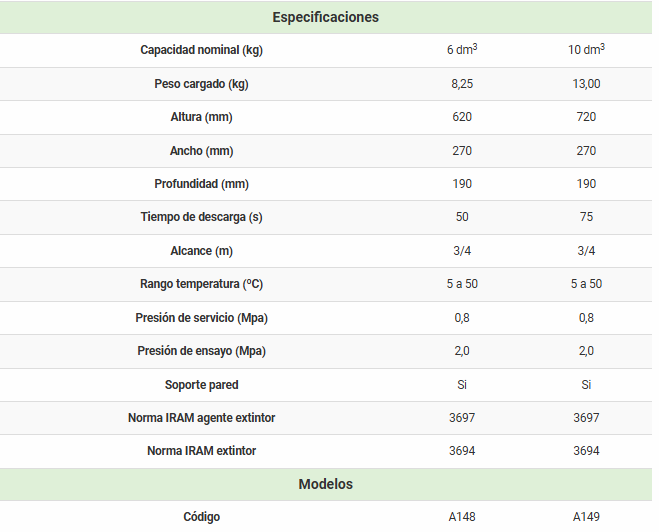Select the Ancho (mm) row label
This screenshot has width=659, height=532.
[201, 151]
